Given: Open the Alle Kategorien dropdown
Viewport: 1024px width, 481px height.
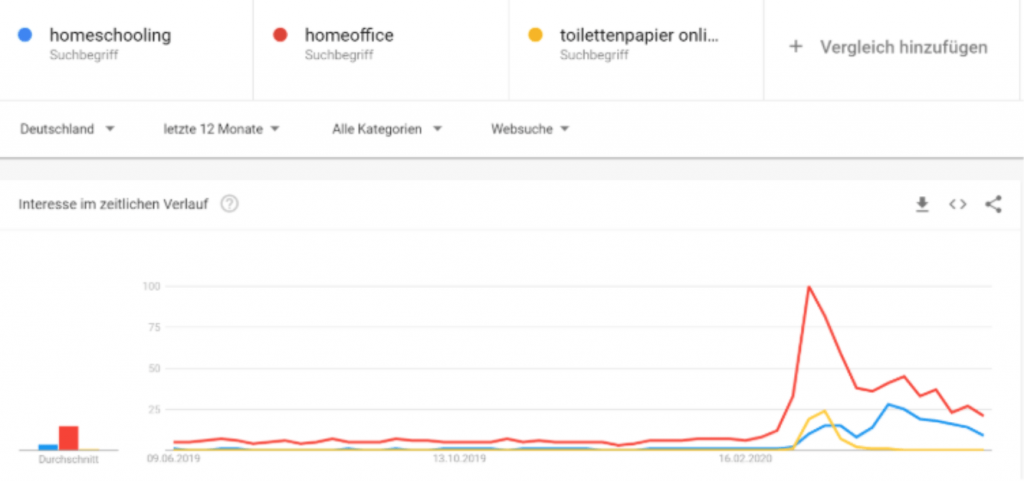Looking at the screenshot, I should pyautogui.click(x=387, y=129).
